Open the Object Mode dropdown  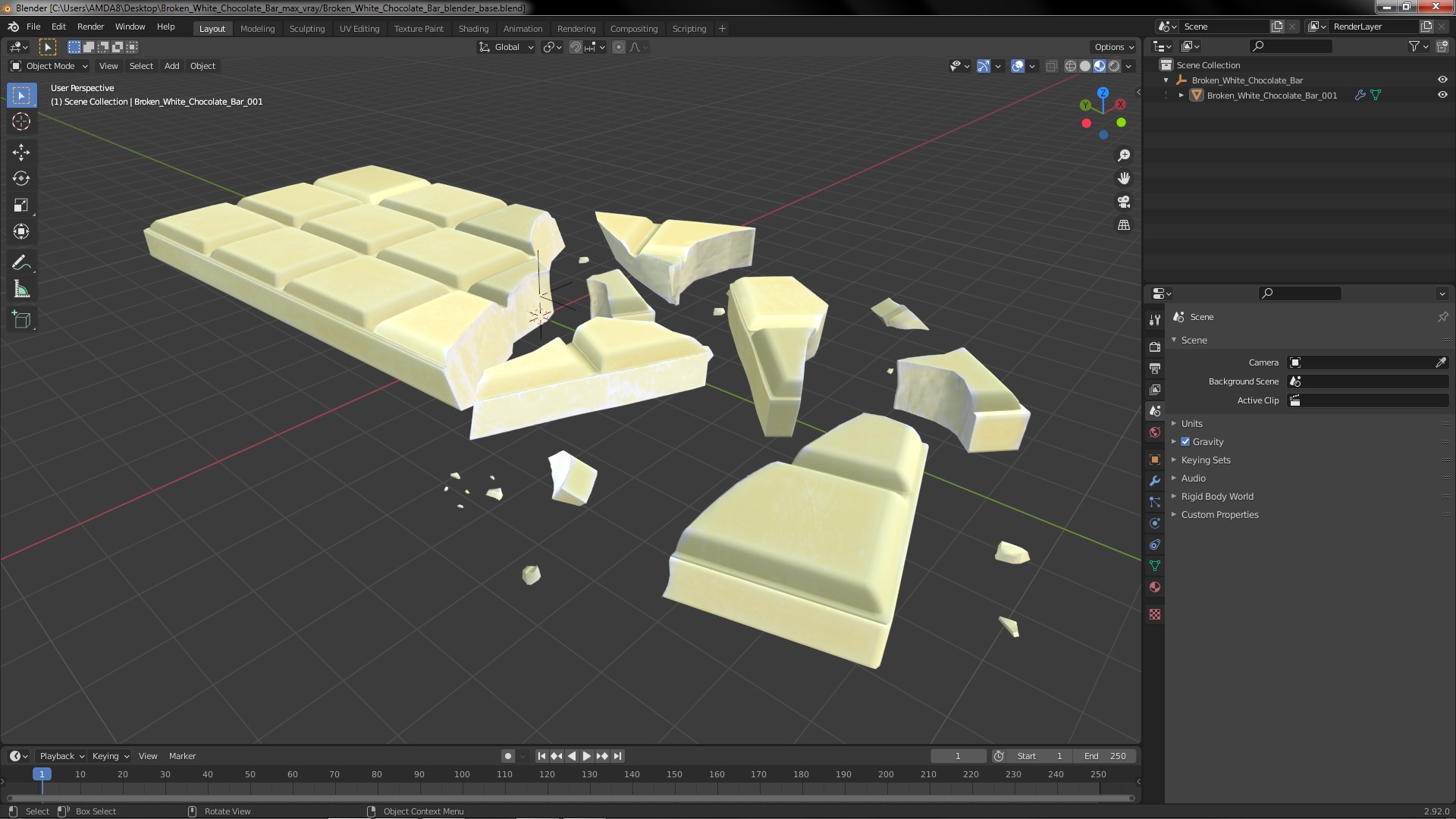pos(50,66)
